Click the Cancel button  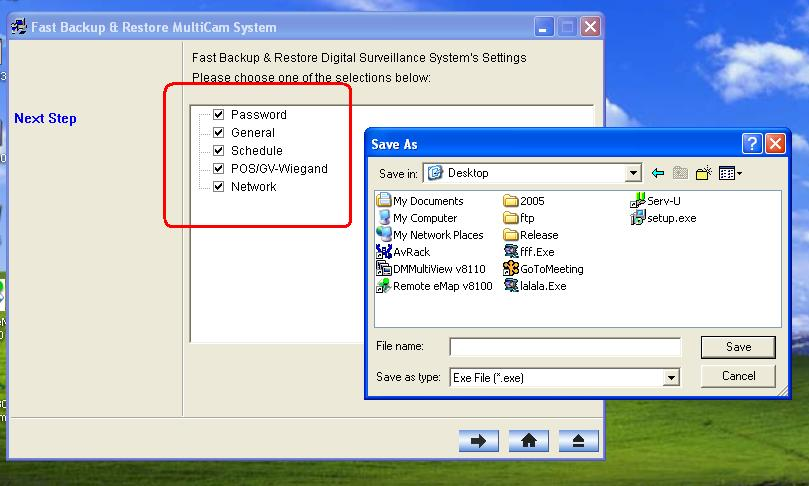click(x=738, y=376)
